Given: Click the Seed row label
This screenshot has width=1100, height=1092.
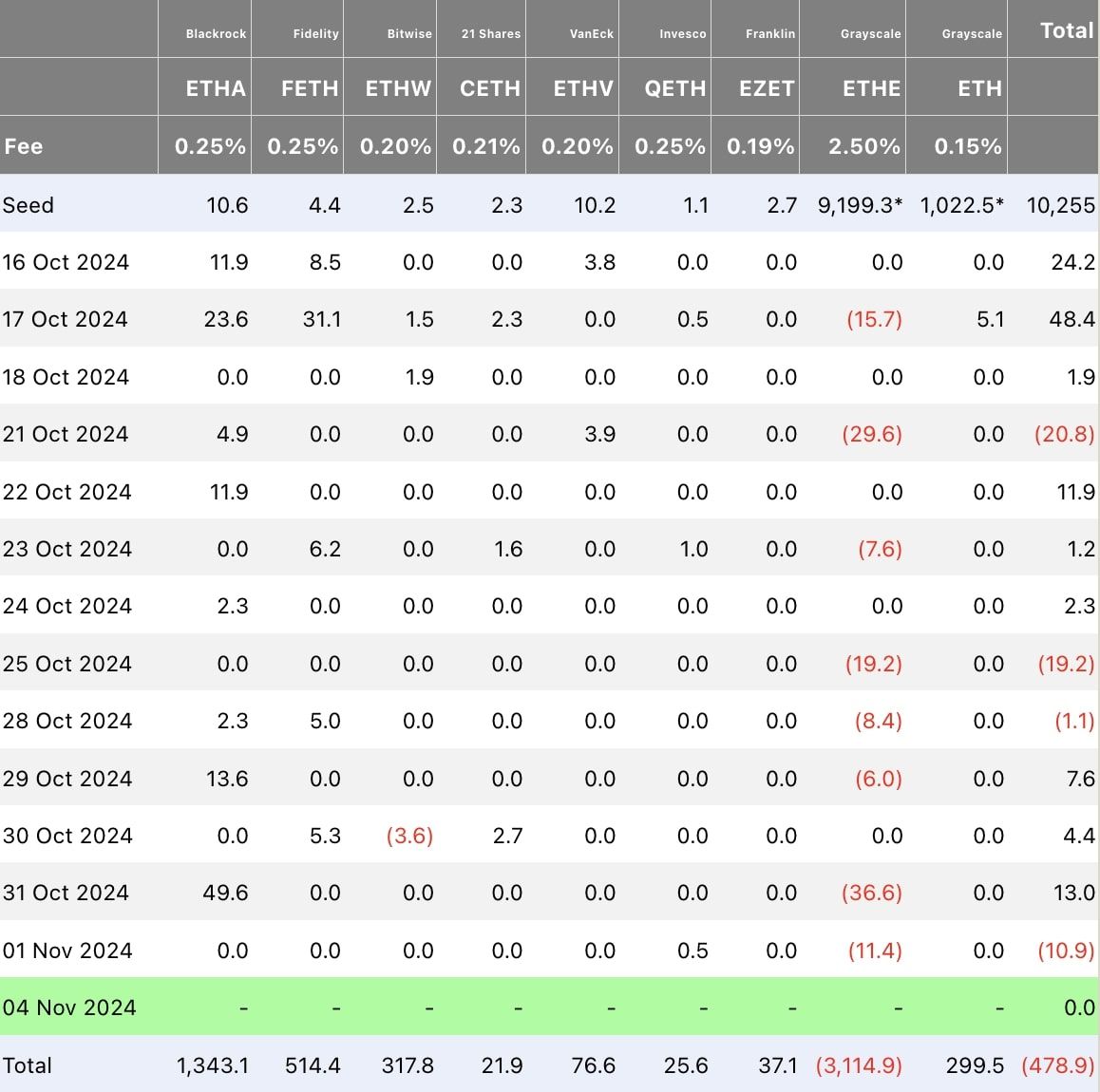Looking at the screenshot, I should [x=28, y=205].
